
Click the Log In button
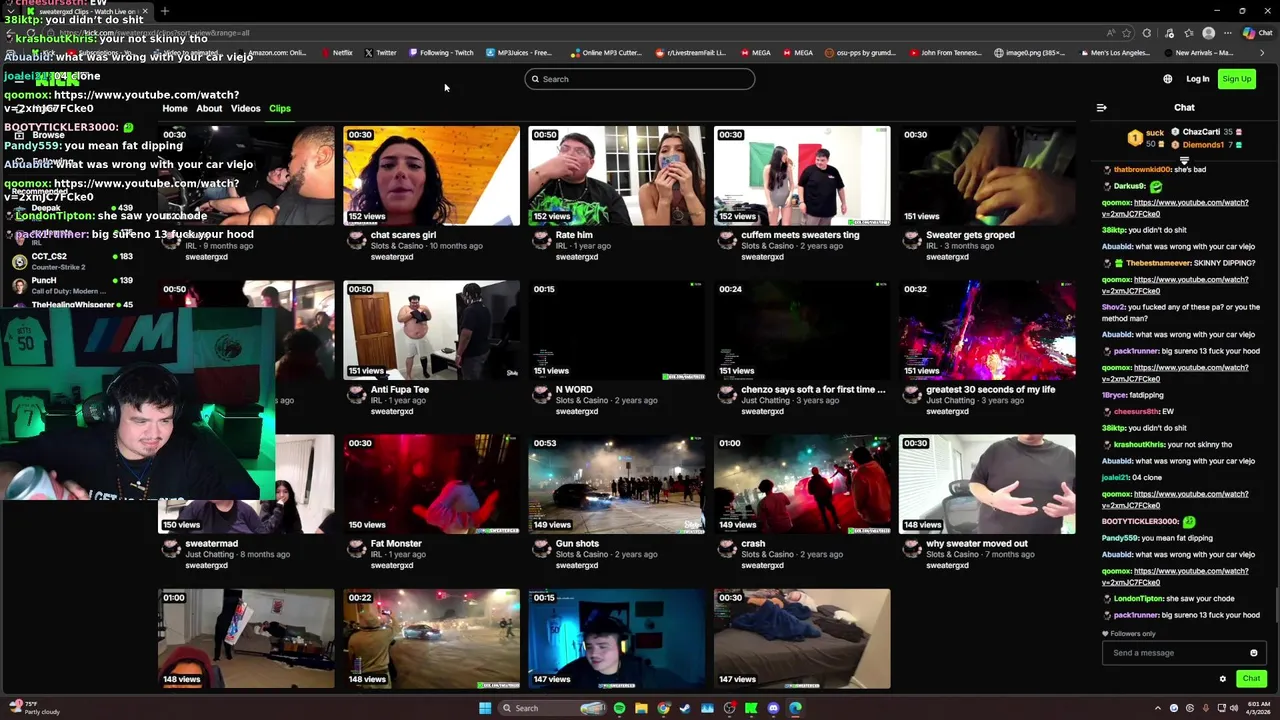[1198, 79]
